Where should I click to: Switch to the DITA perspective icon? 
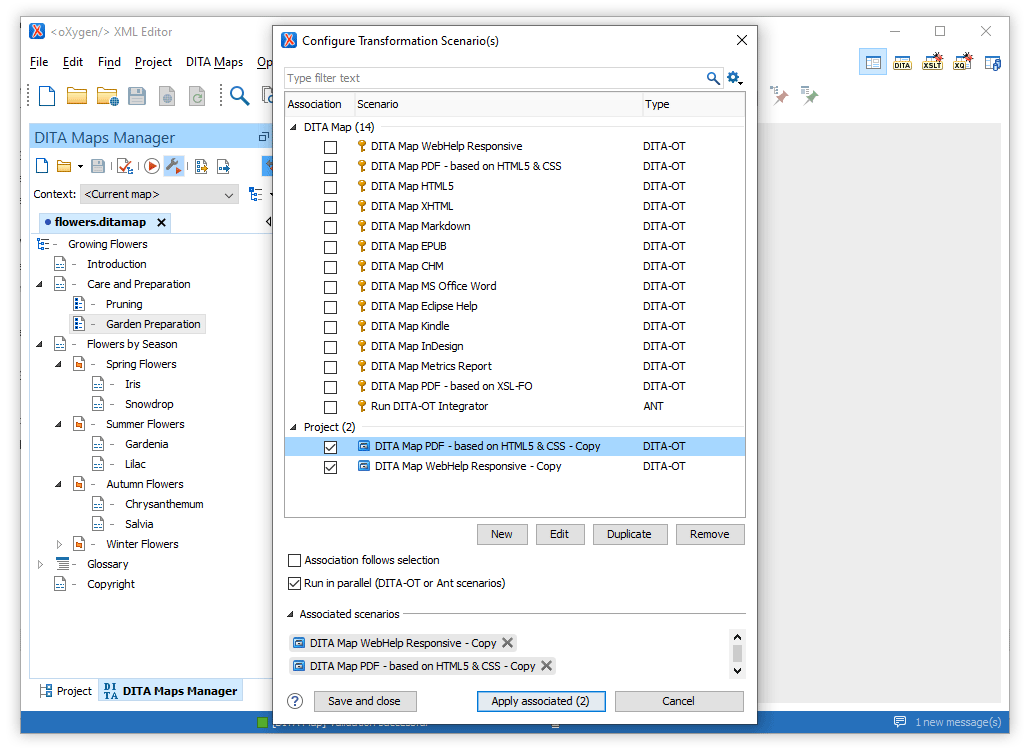click(903, 62)
